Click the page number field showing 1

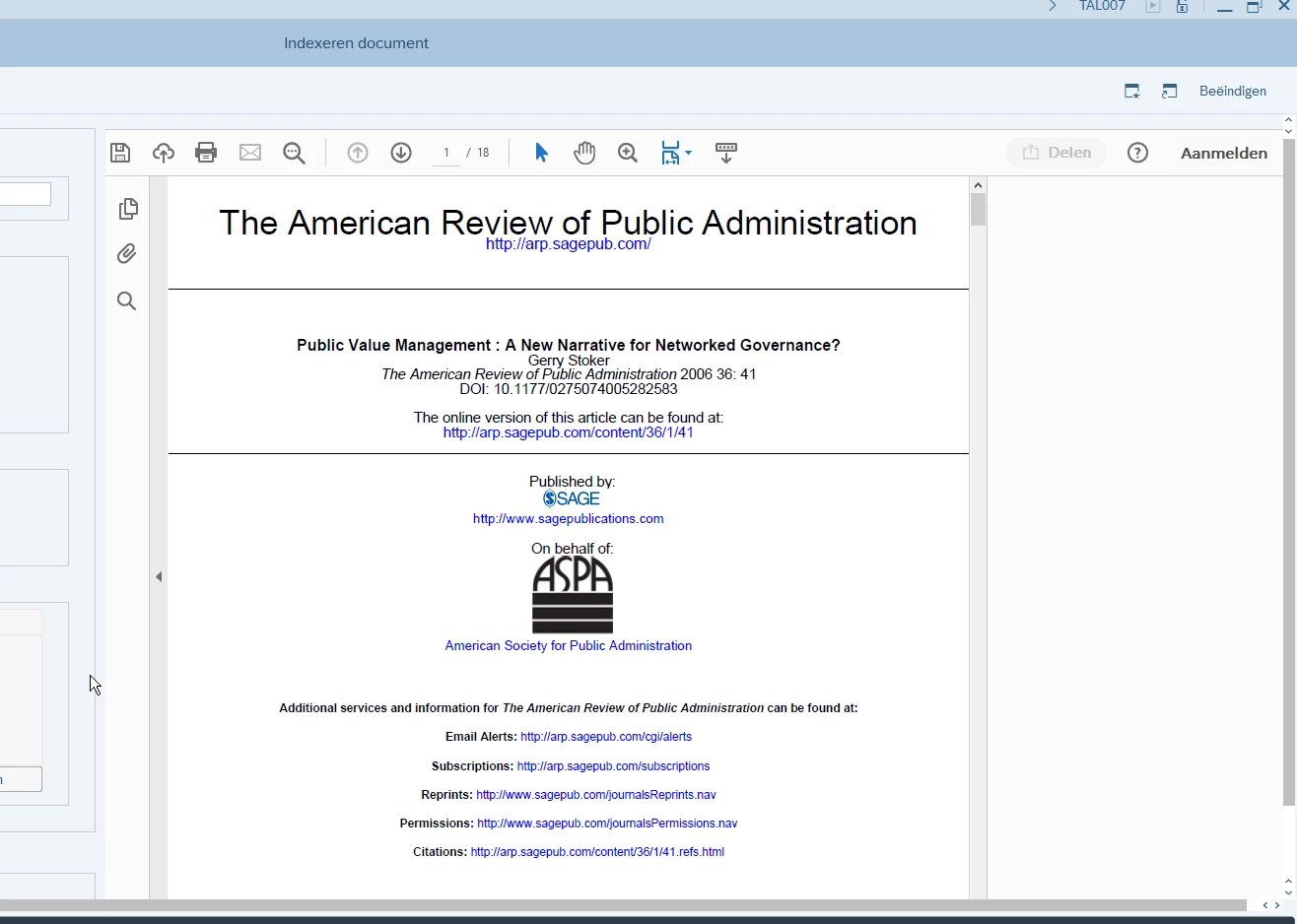[x=446, y=153]
